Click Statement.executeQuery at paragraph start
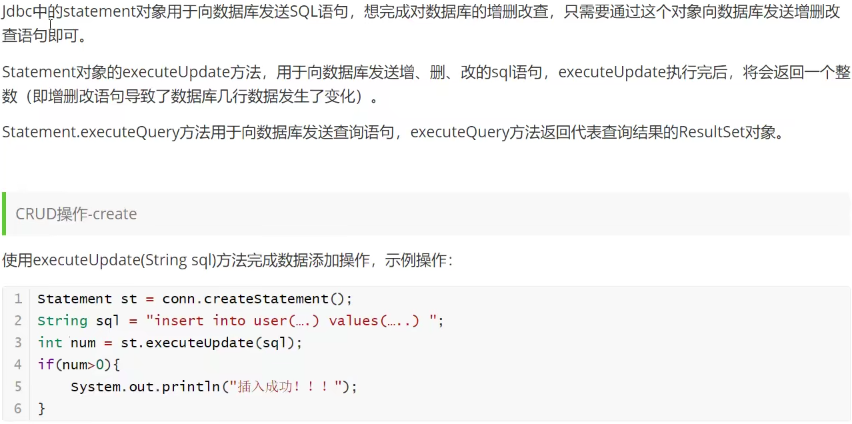Viewport: 852px width, 424px height. click(90, 133)
